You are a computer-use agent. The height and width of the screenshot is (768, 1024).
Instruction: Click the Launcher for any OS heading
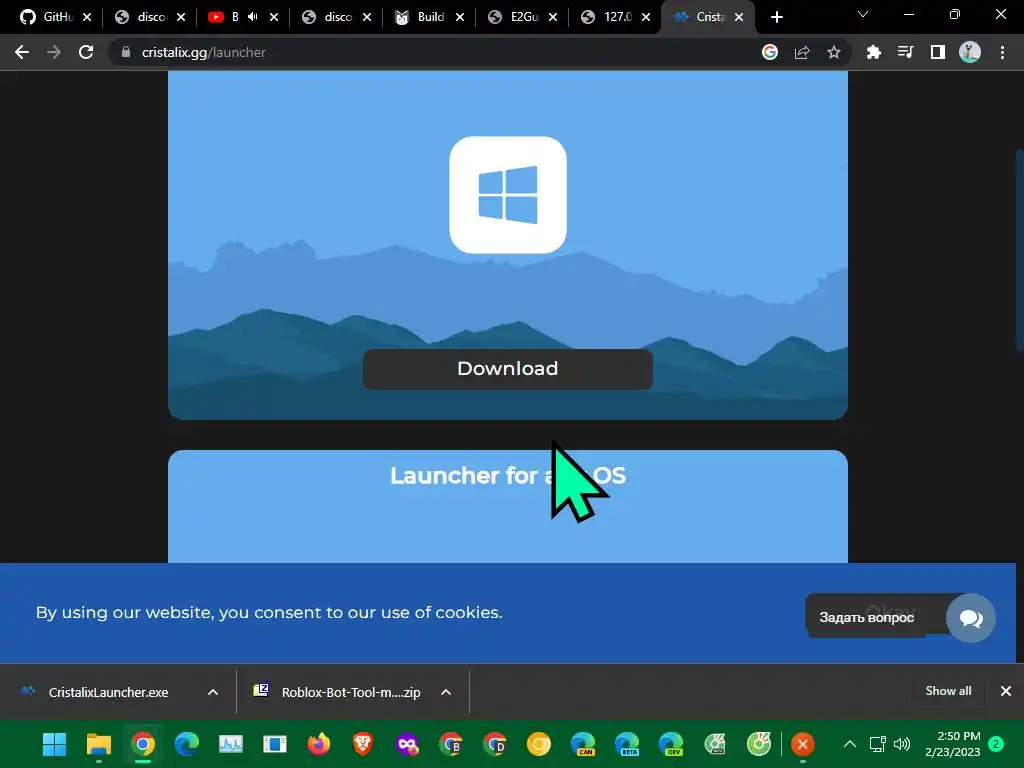pyautogui.click(x=507, y=475)
